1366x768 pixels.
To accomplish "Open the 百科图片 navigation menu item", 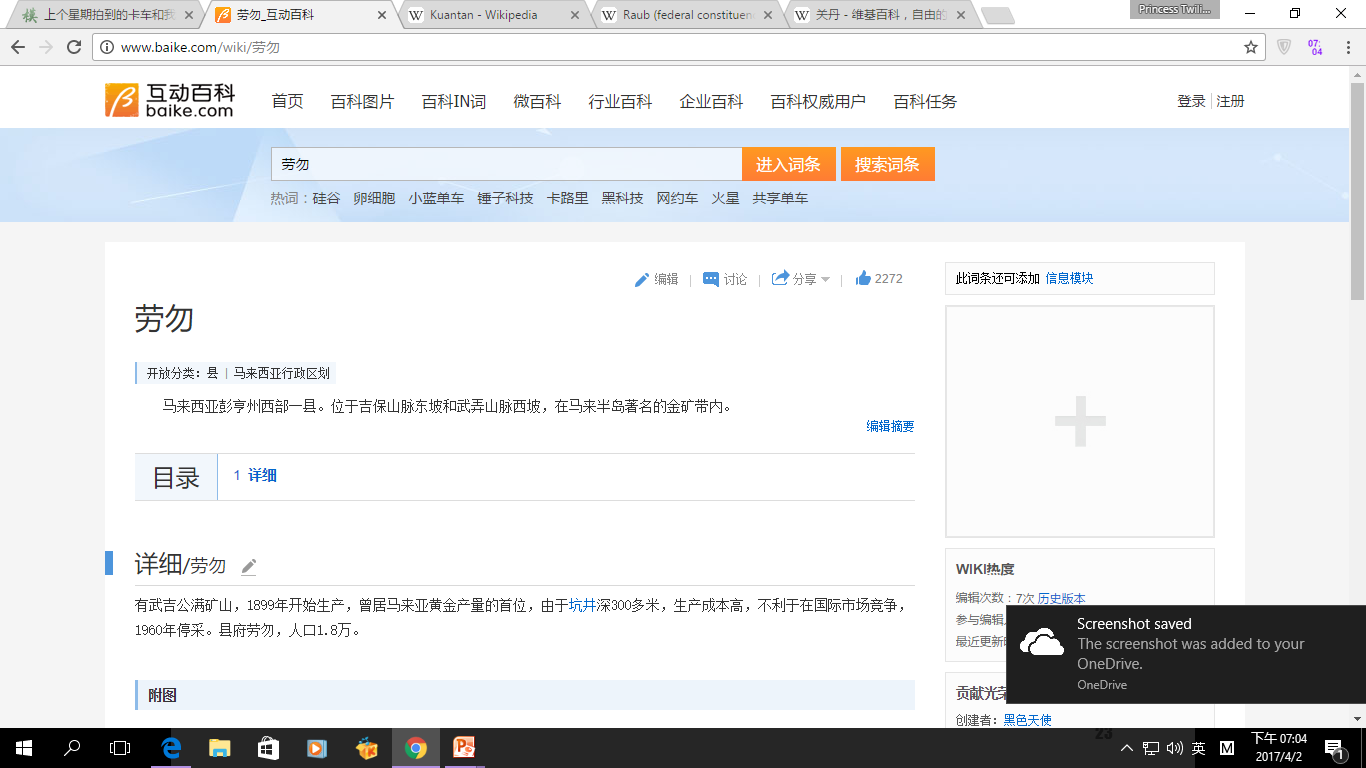I will [x=362, y=102].
